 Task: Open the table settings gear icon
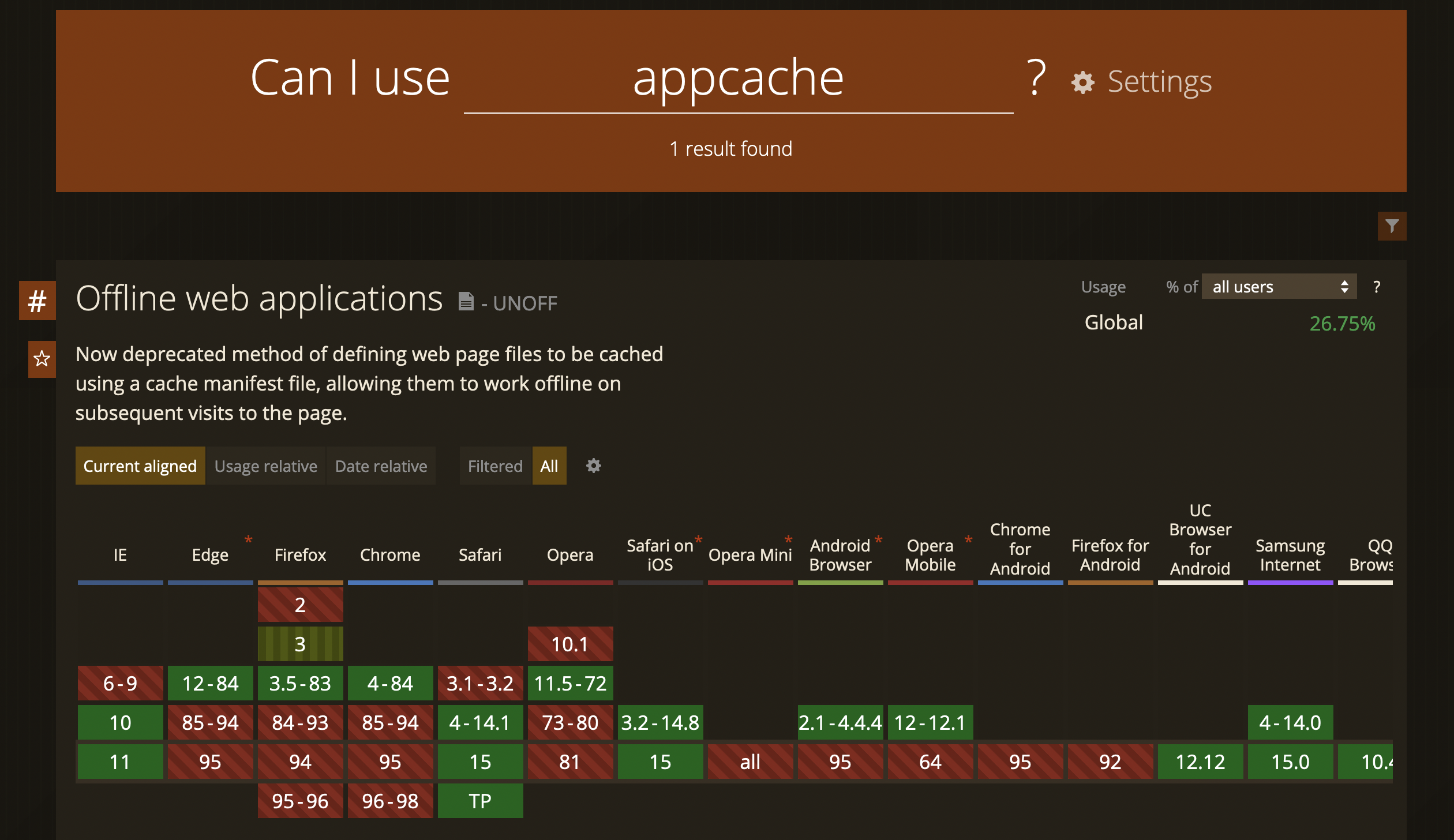click(x=594, y=466)
